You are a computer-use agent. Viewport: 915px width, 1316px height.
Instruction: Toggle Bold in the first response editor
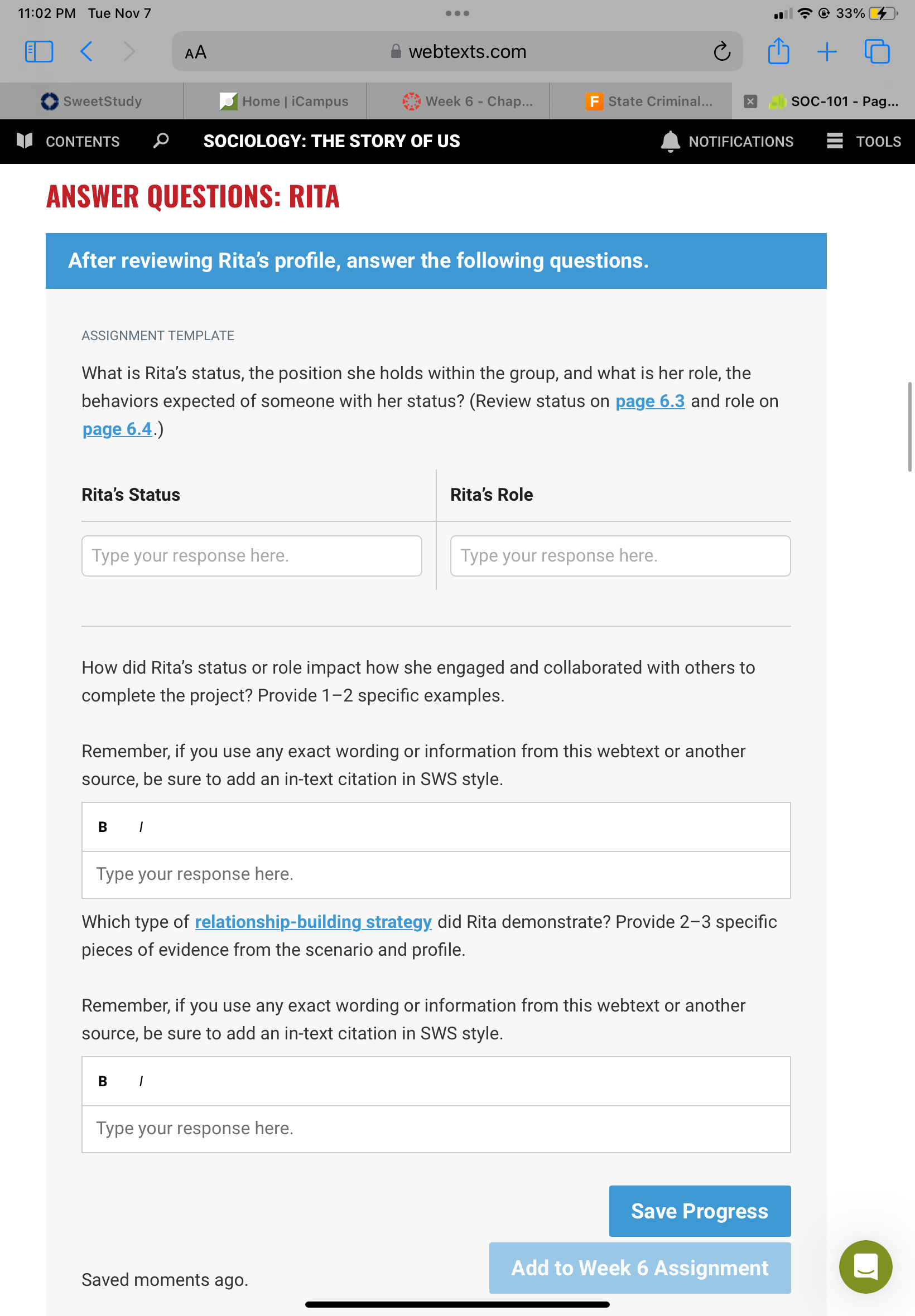pos(103,826)
